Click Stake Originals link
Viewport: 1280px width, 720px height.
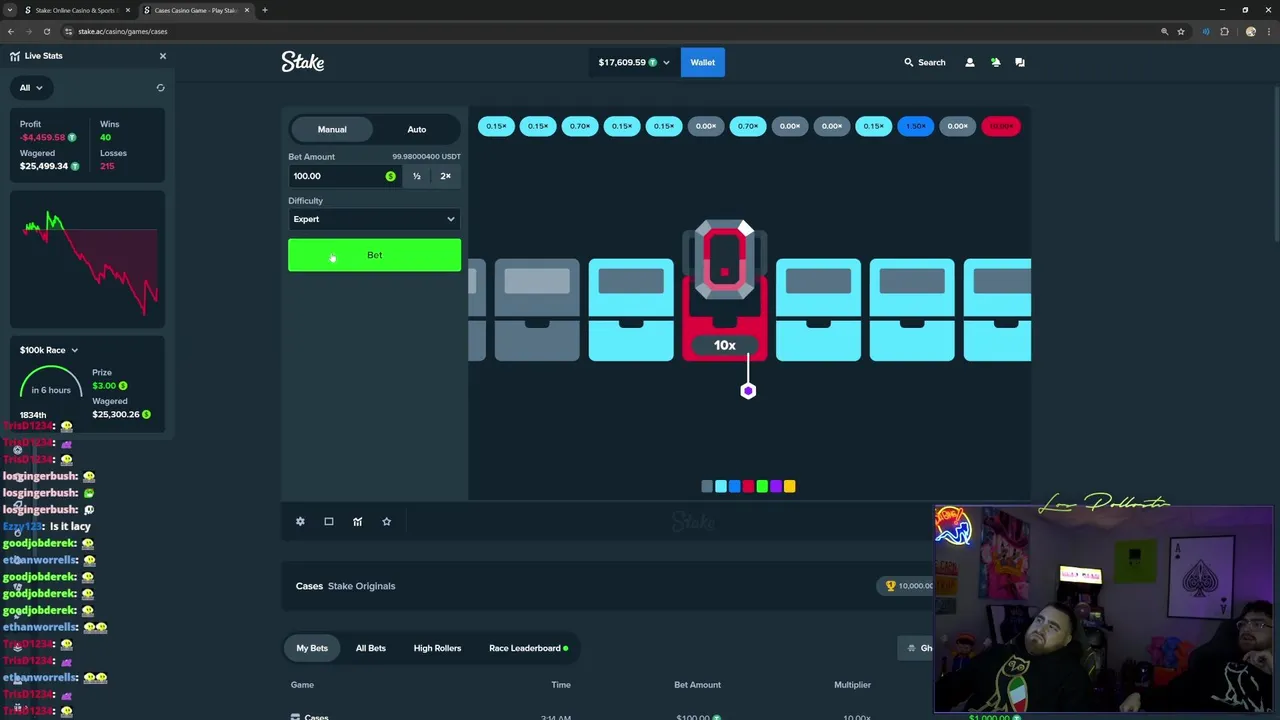361,586
